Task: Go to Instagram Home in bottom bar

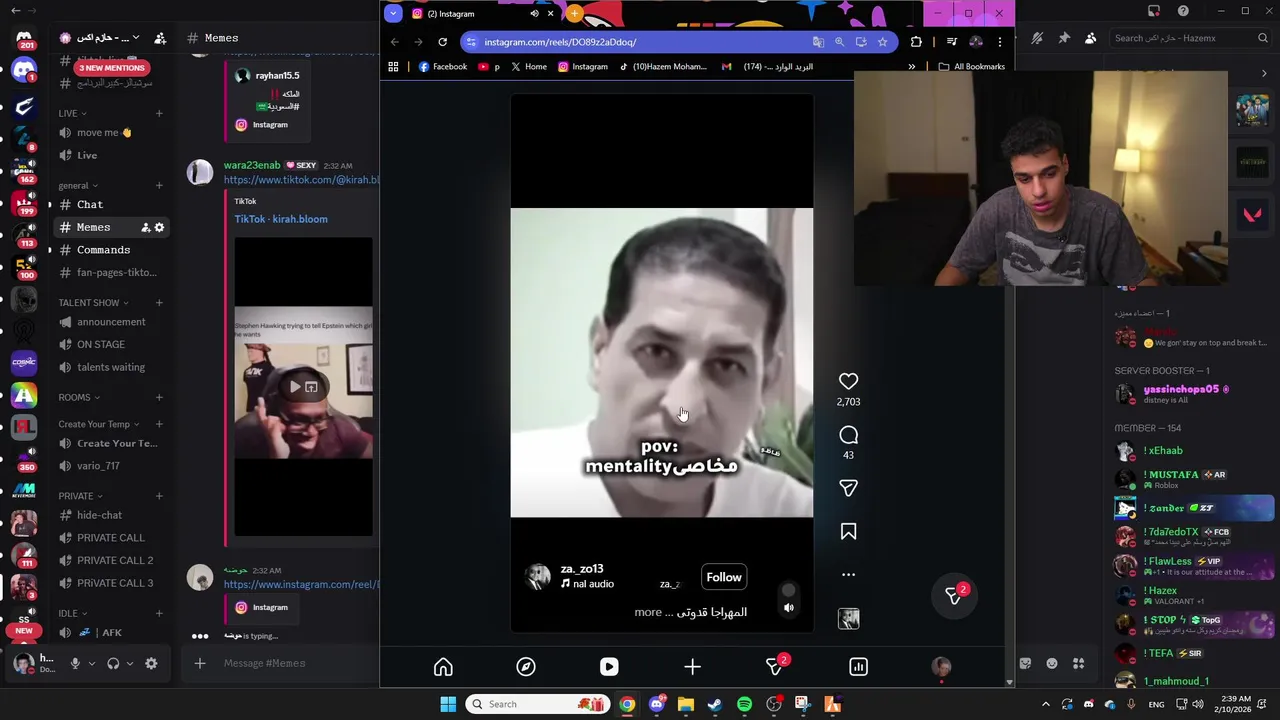Action: pos(443,667)
